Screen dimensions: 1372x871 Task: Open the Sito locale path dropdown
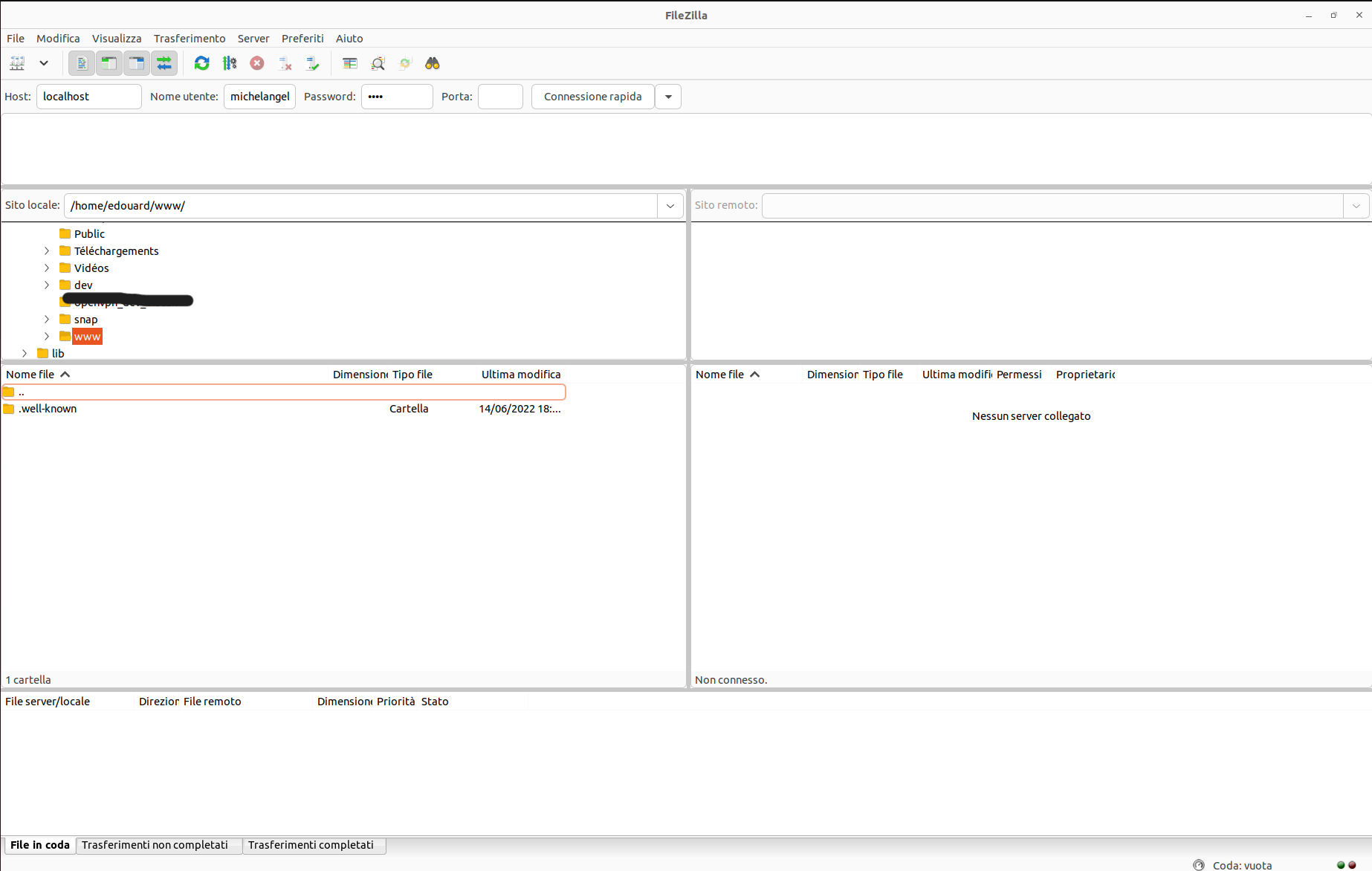(x=670, y=206)
